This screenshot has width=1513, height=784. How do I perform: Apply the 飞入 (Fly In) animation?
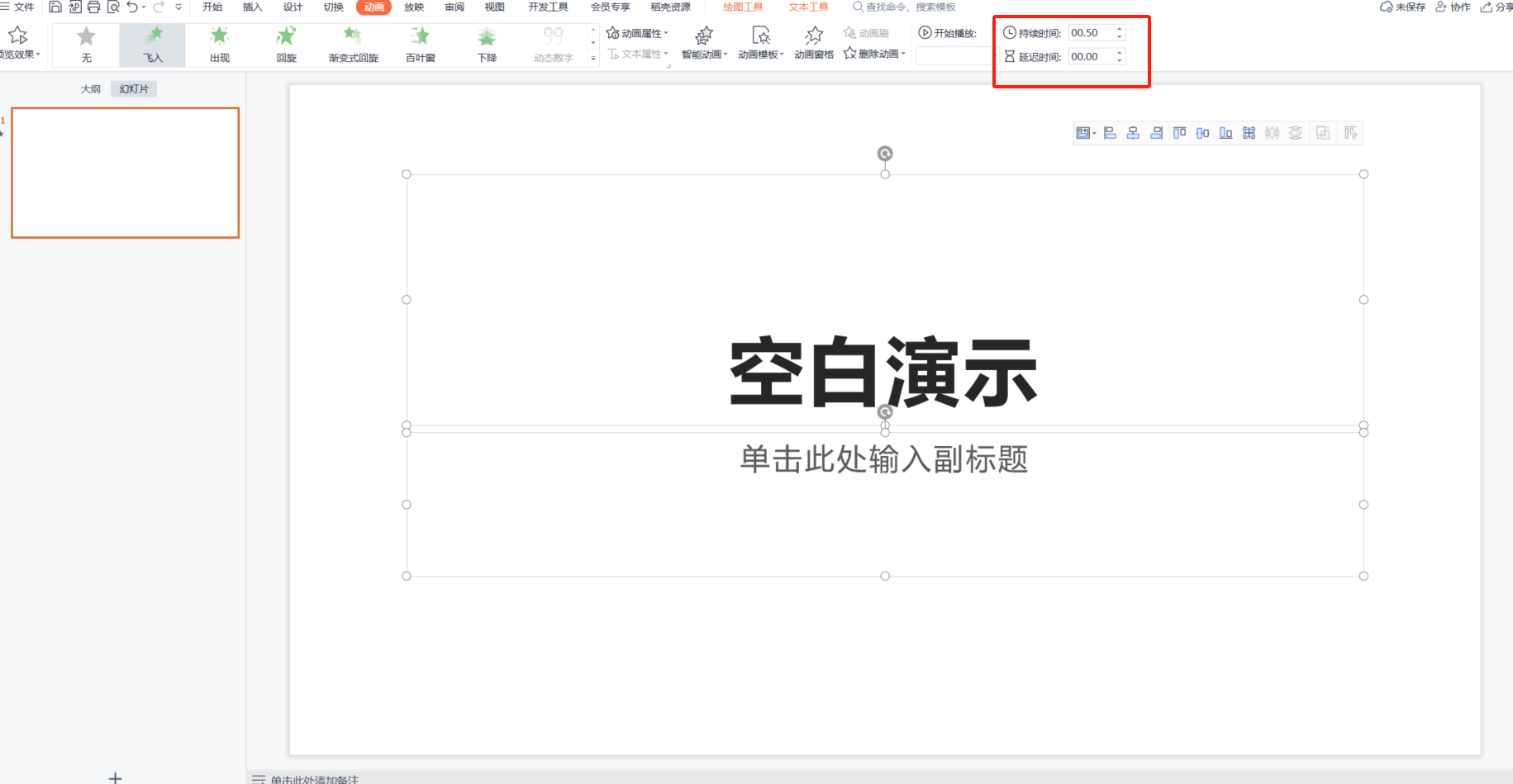pyautogui.click(x=153, y=45)
